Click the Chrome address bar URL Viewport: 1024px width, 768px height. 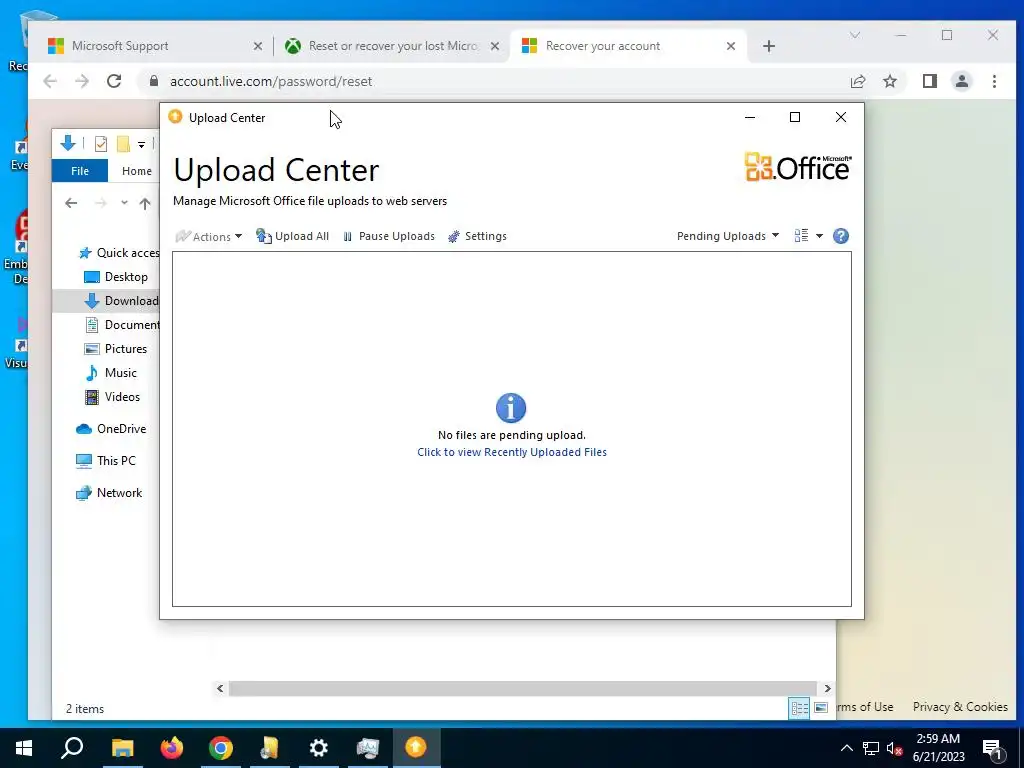click(x=271, y=81)
